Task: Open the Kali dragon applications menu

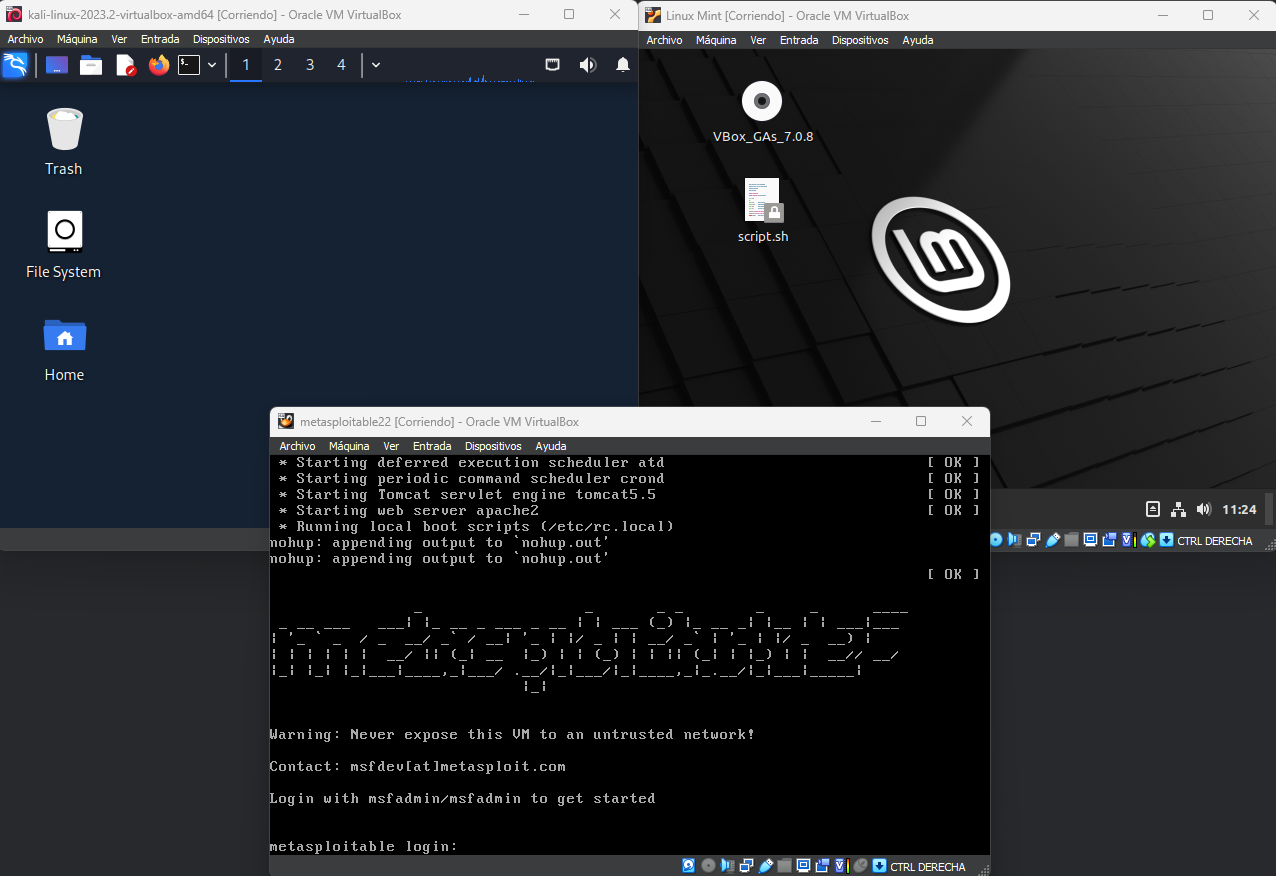Action: [15, 65]
